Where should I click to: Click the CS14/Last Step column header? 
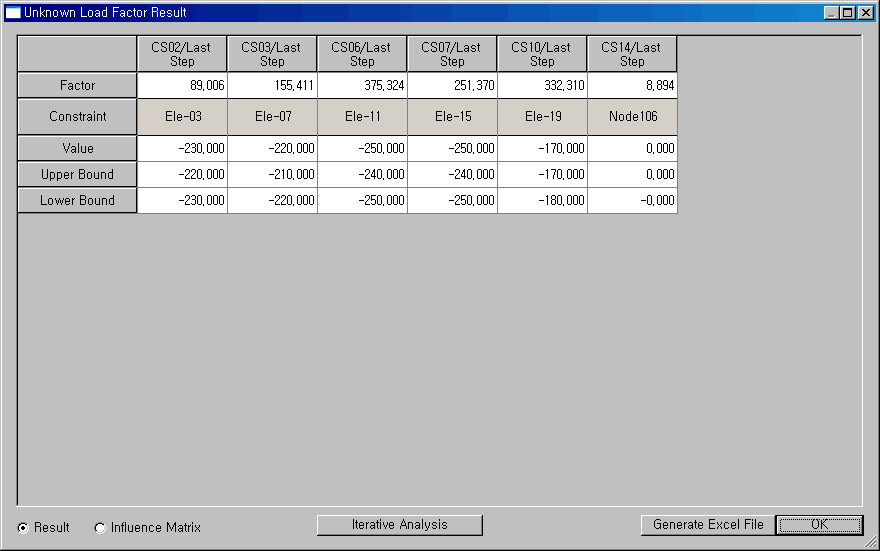point(632,54)
